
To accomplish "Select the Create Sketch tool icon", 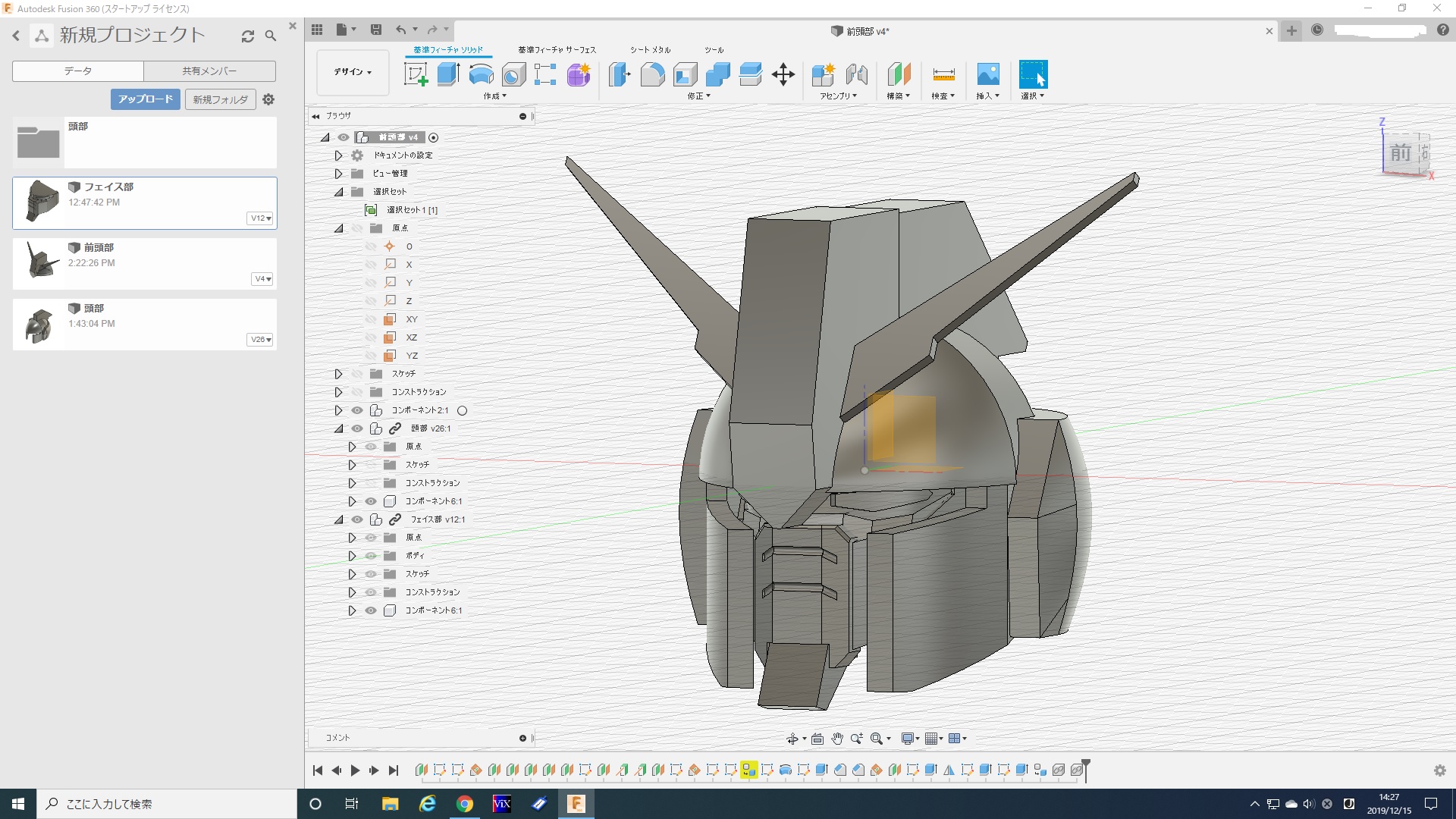I will click(x=416, y=74).
